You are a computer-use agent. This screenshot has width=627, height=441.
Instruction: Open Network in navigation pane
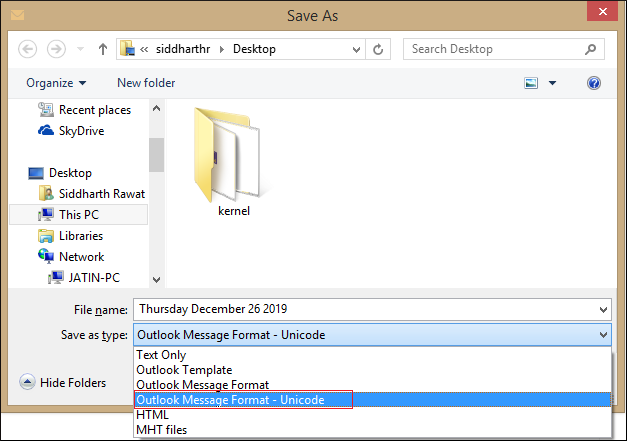click(71, 257)
